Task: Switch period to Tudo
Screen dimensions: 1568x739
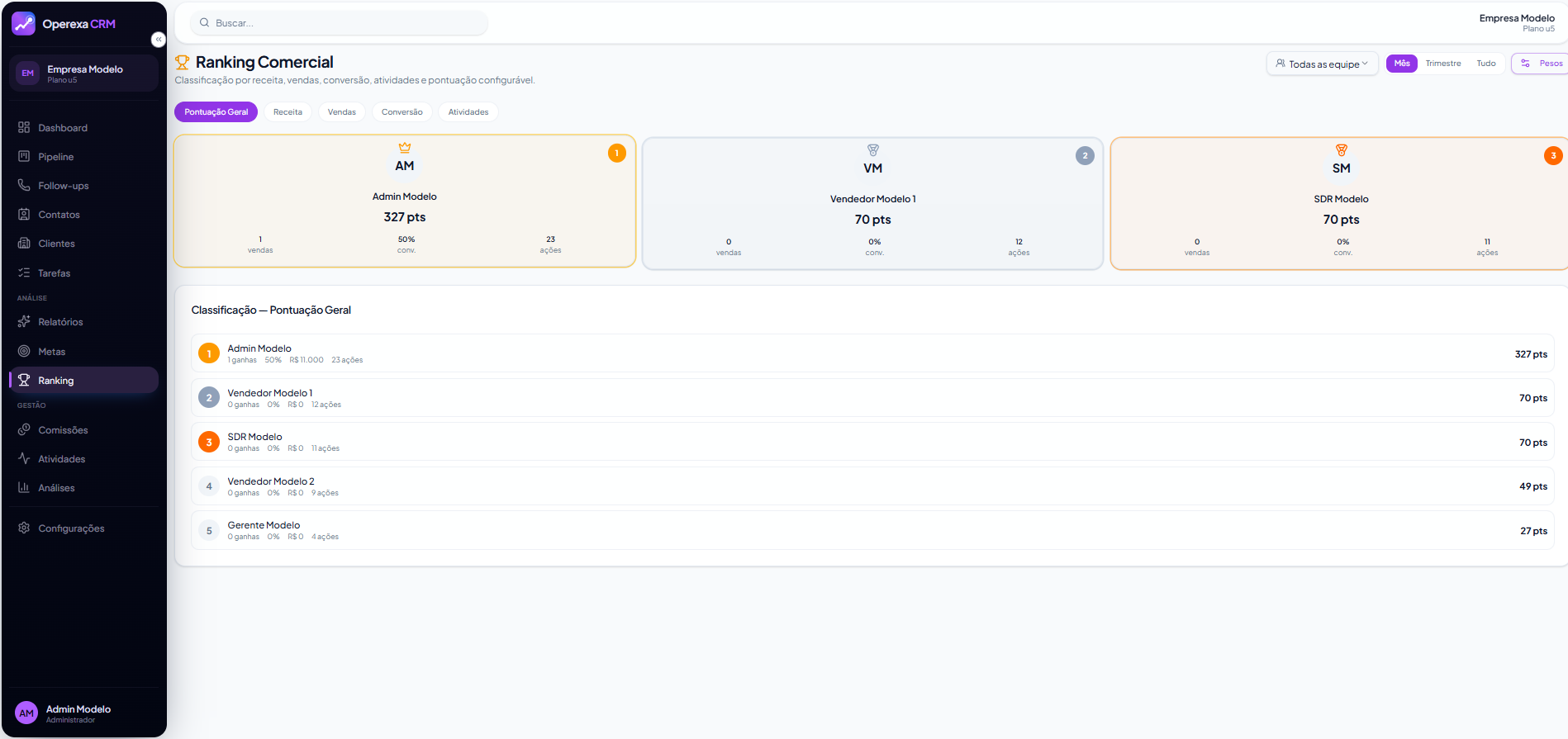Action: tap(1485, 64)
